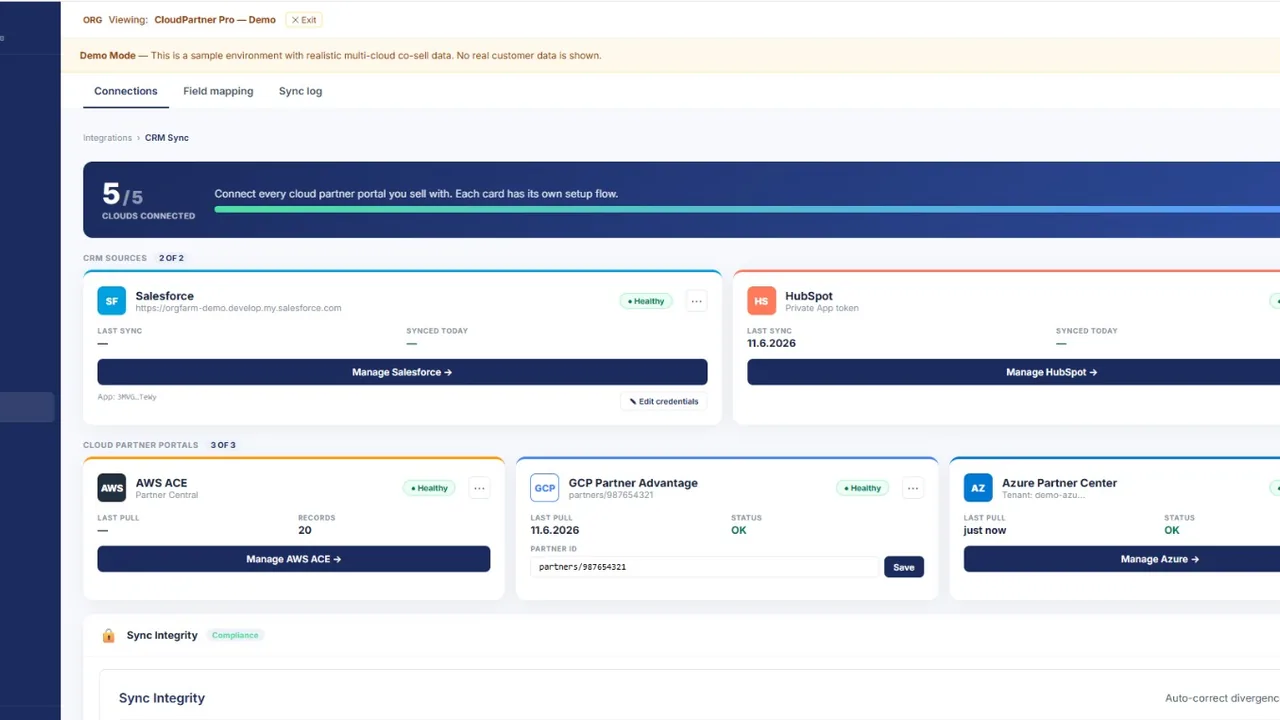Click the CRM Sync breadcrumb text
Viewport: 1280px width, 720px height.
click(167, 138)
